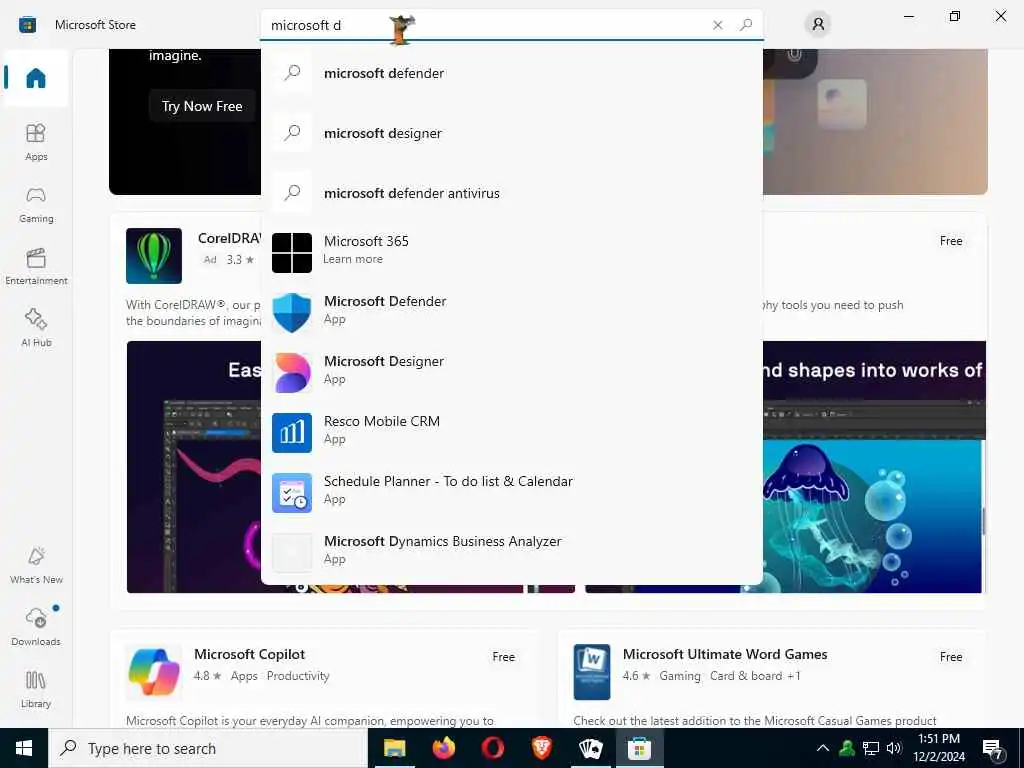The image size is (1024, 768).
Task: Click Microsoft Store taskbar icon
Action: tap(639, 748)
